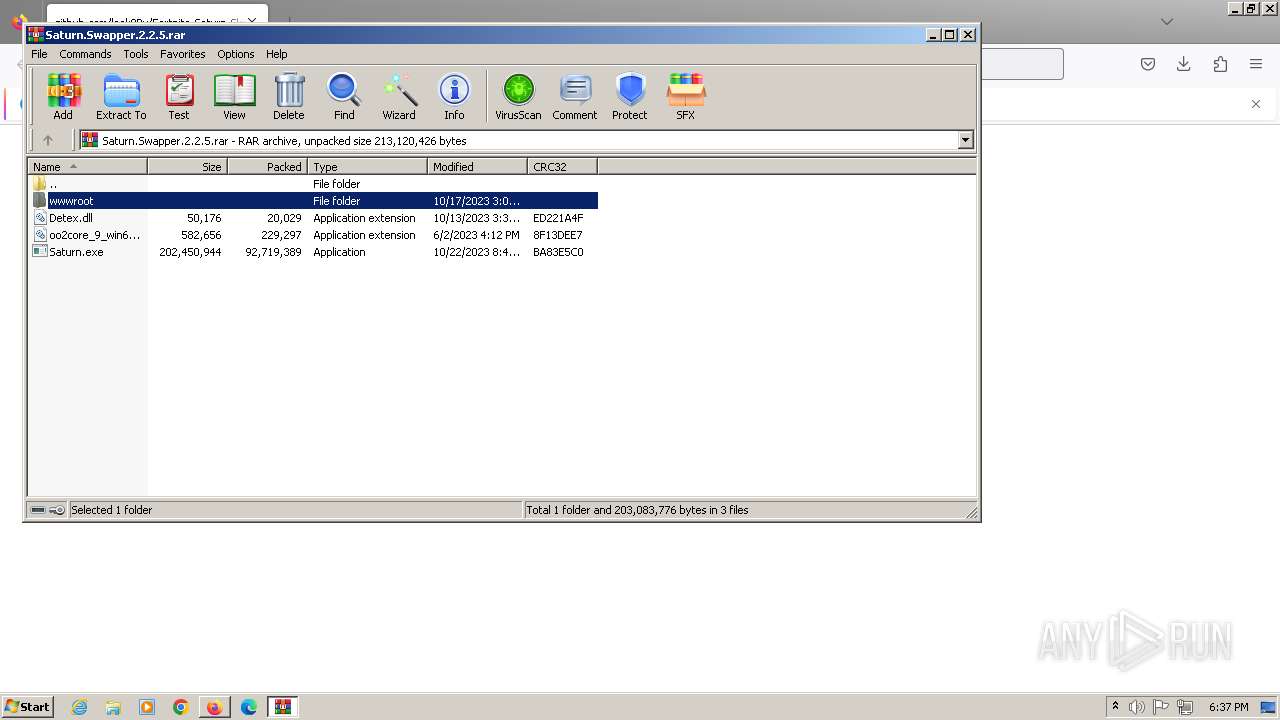Click the Delete trash can icon
Image resolution: width=1280 pixels, height=720 pixels.
(x=289, y=97)
